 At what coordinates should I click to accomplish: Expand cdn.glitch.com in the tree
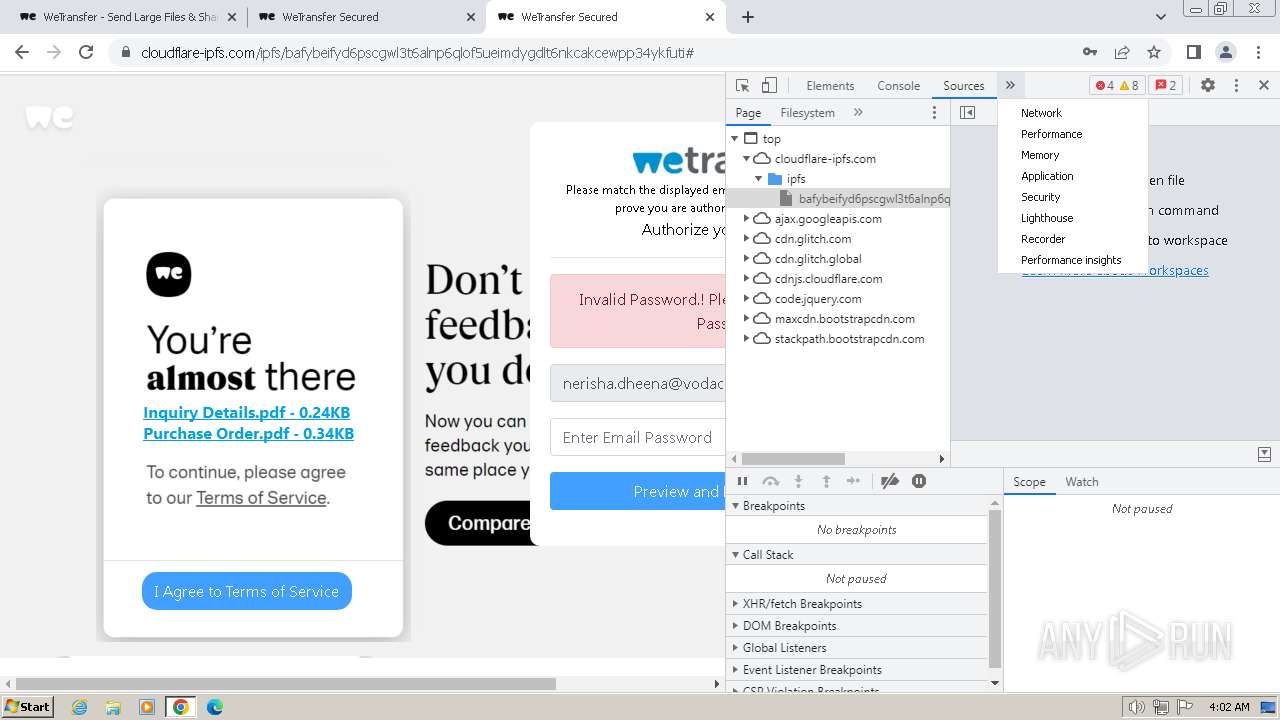click(746, 239)
